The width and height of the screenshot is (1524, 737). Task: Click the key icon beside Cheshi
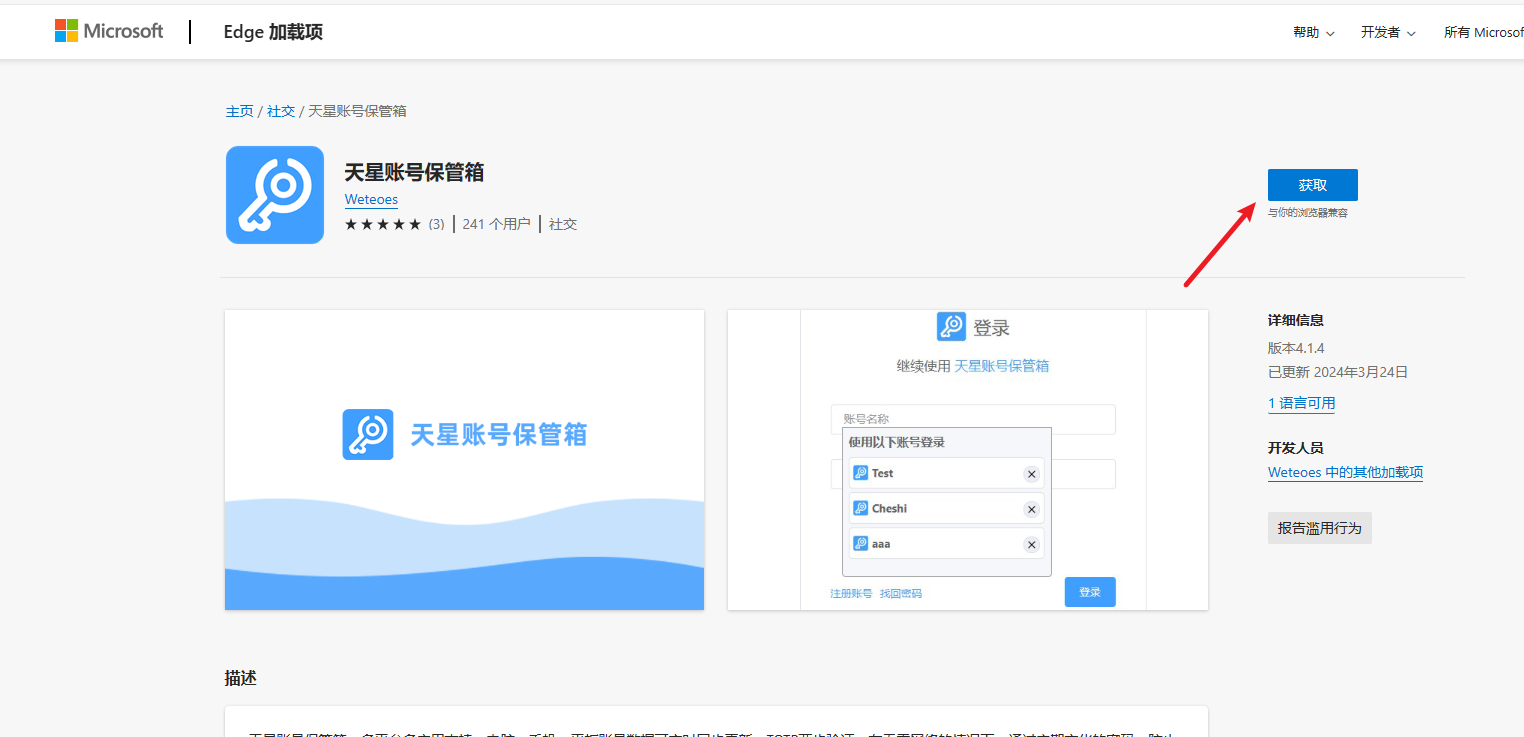pyautogui.click(x=860, y=508)
